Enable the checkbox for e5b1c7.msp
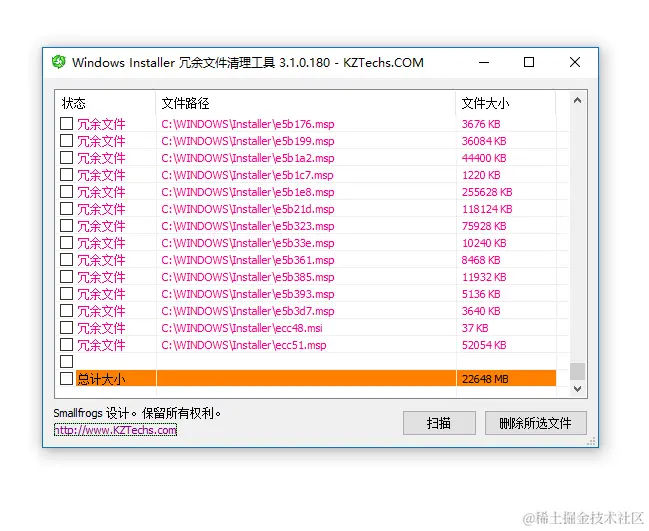The image size is (649, 531). [66, 174]
